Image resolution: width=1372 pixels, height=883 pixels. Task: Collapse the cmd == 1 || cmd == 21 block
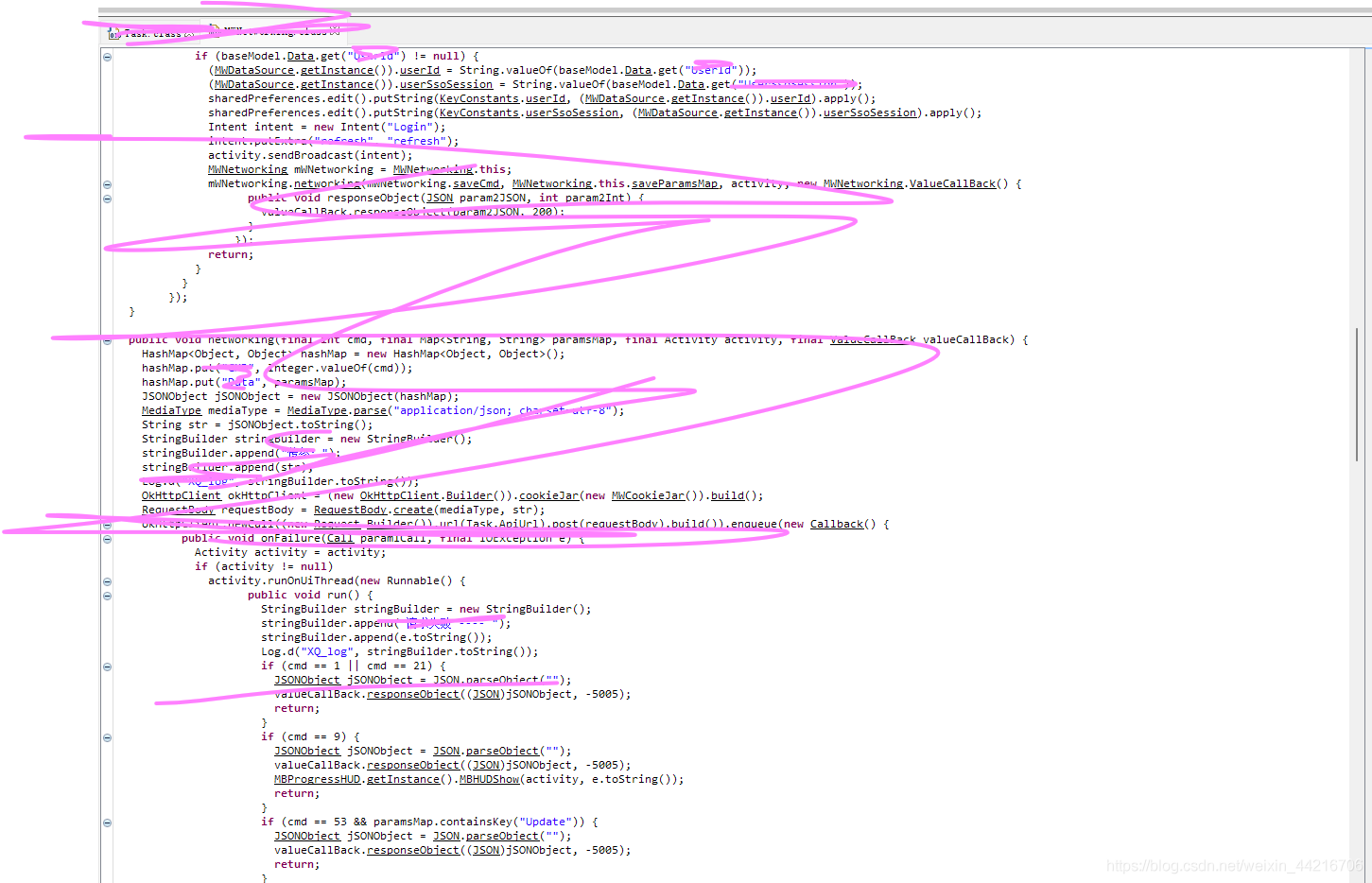tap(107, 667)
